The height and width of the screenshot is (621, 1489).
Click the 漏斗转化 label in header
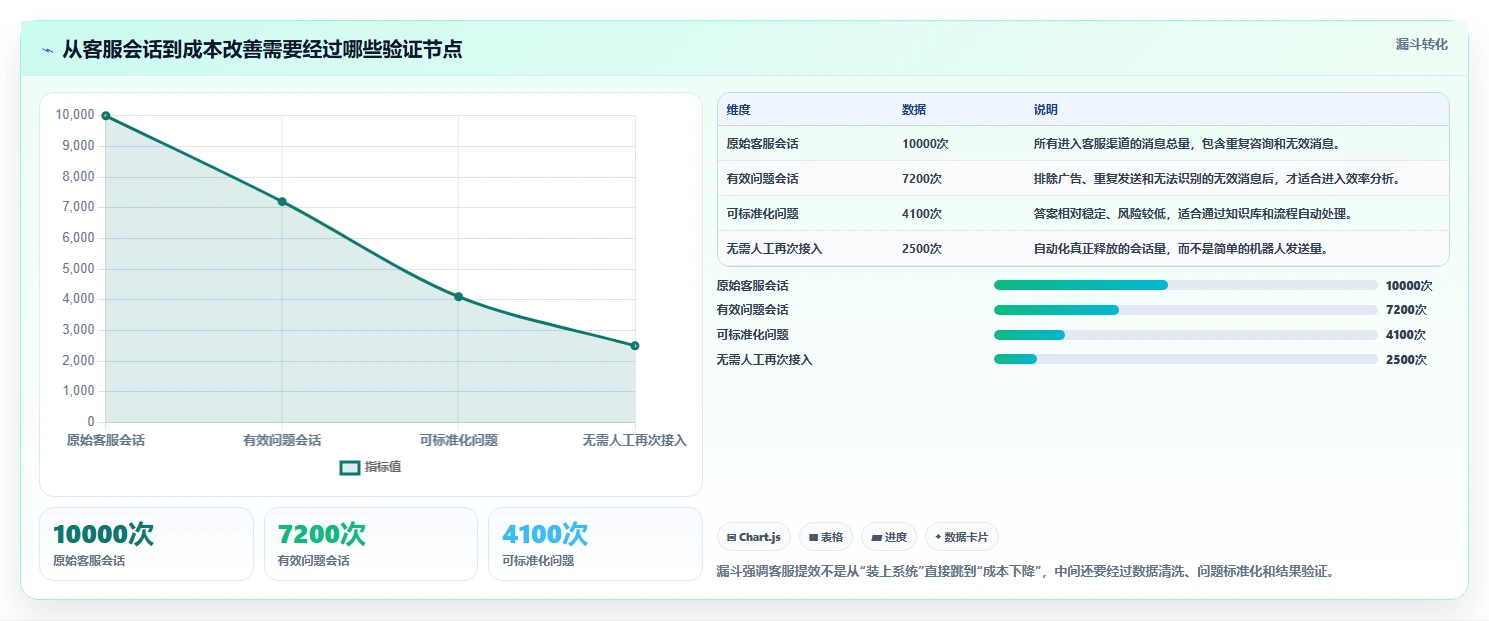point(1421,44)
